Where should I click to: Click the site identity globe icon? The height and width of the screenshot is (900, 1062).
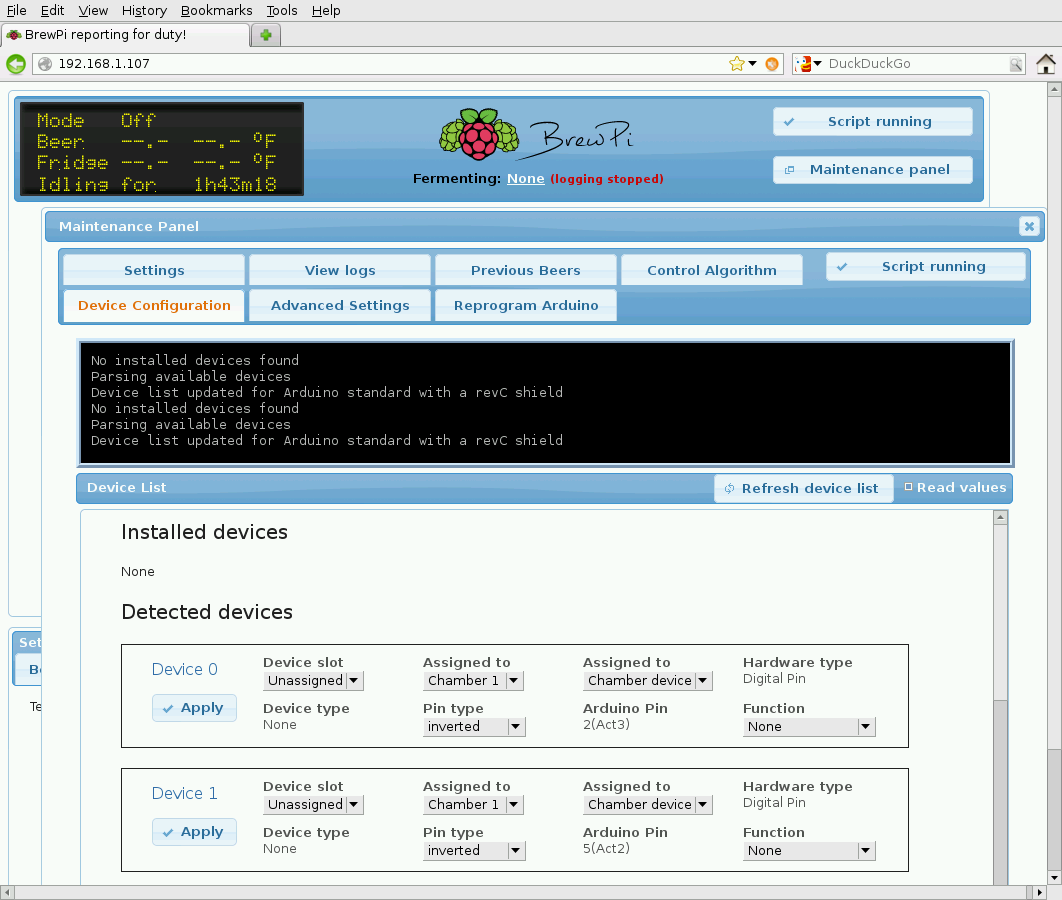click(45, 64)
